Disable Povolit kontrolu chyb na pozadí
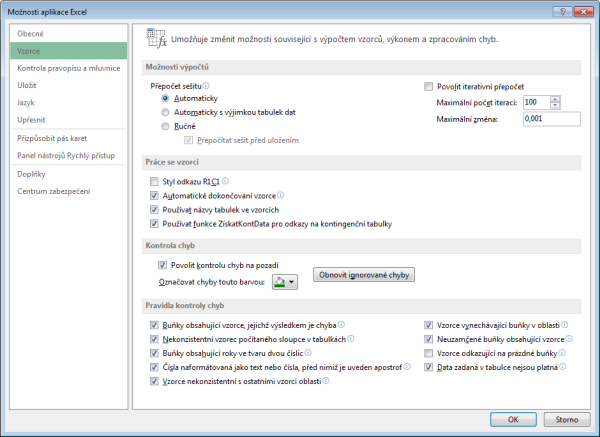Screen dimensions: 600x437 coord(162,265)
